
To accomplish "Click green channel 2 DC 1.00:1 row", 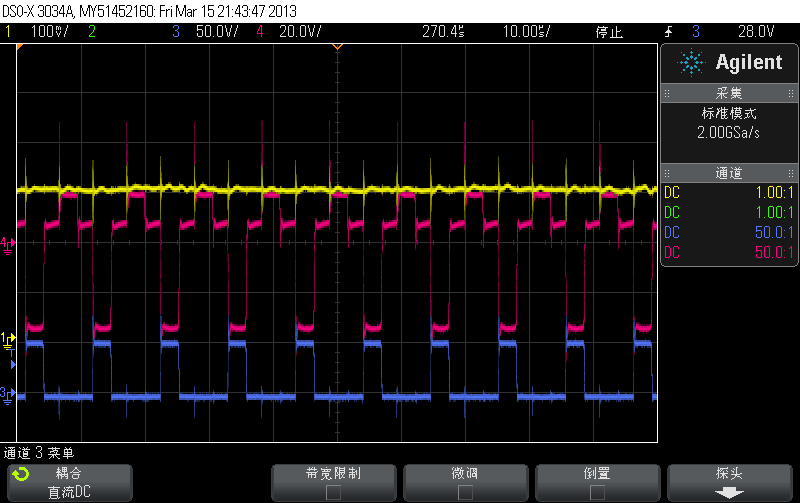I will [x=729, y=213].
